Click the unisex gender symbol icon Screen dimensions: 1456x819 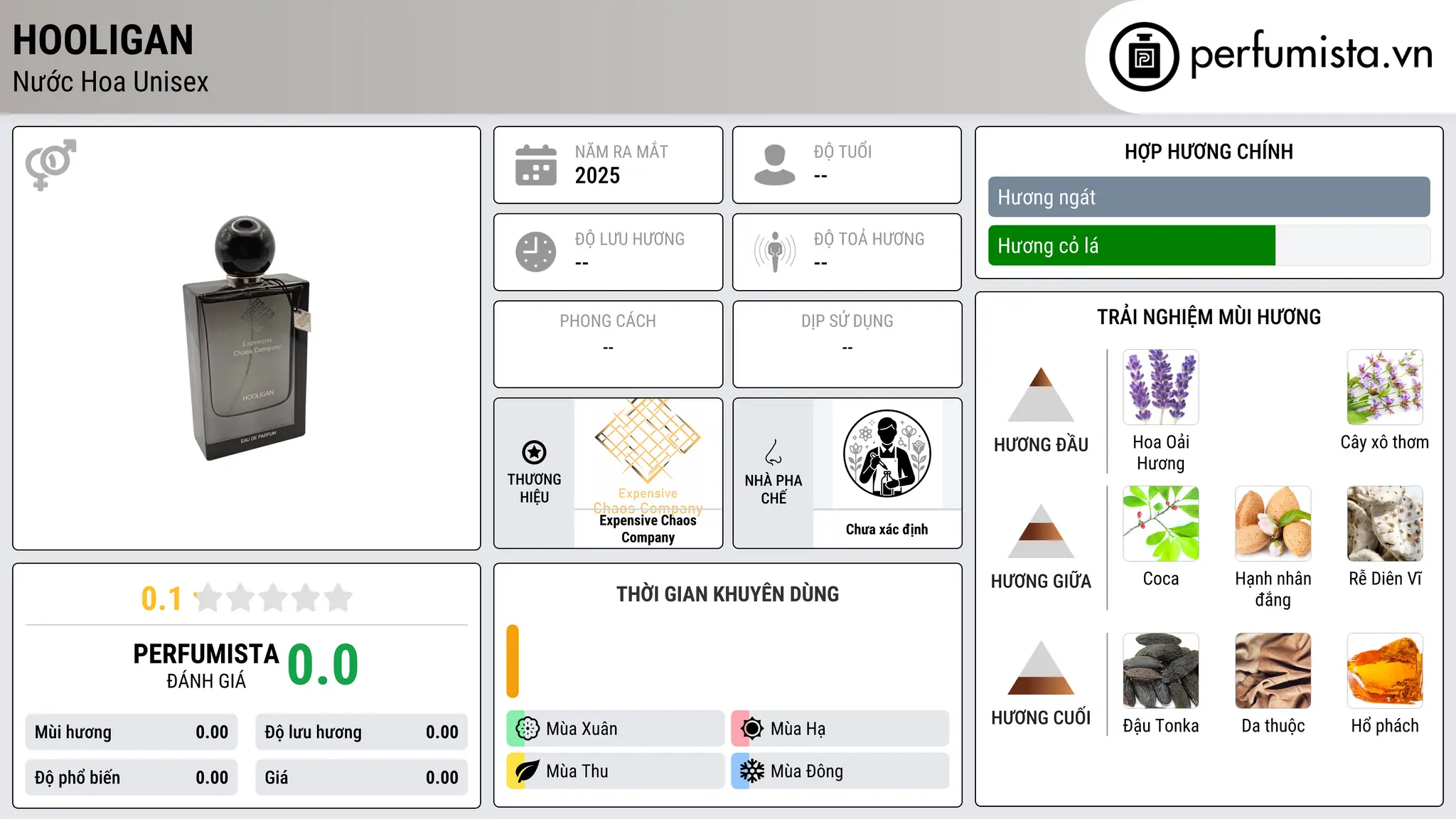pyautogui.click(x=50, y=164)
